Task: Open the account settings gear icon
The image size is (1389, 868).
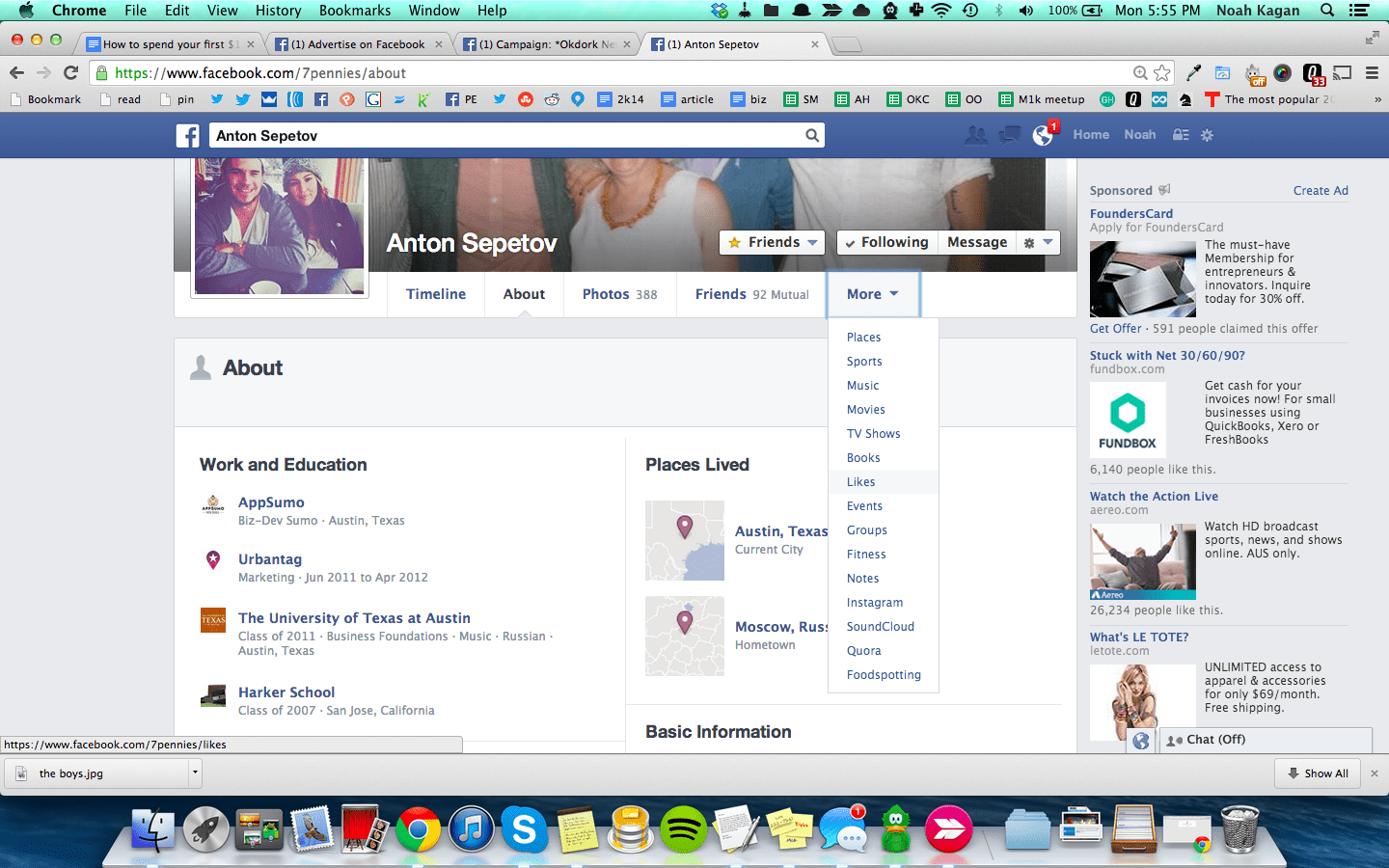Action: pyautogui.click(x=1207, y=135)
